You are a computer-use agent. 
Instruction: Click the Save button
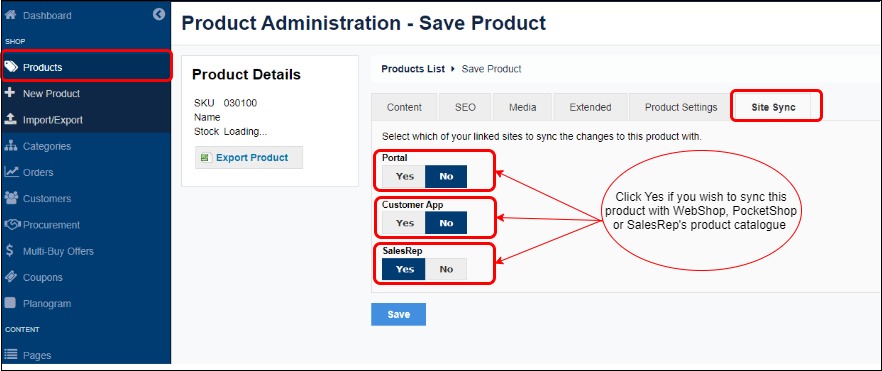point(398,314)
